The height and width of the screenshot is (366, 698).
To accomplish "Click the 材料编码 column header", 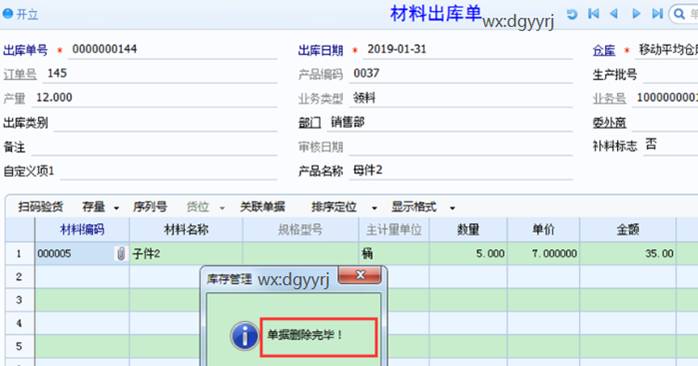I will point(82,230).
